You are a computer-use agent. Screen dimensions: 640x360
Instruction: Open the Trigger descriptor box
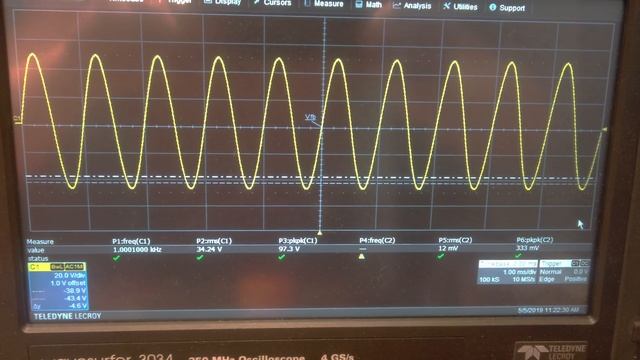pos(564,271)
